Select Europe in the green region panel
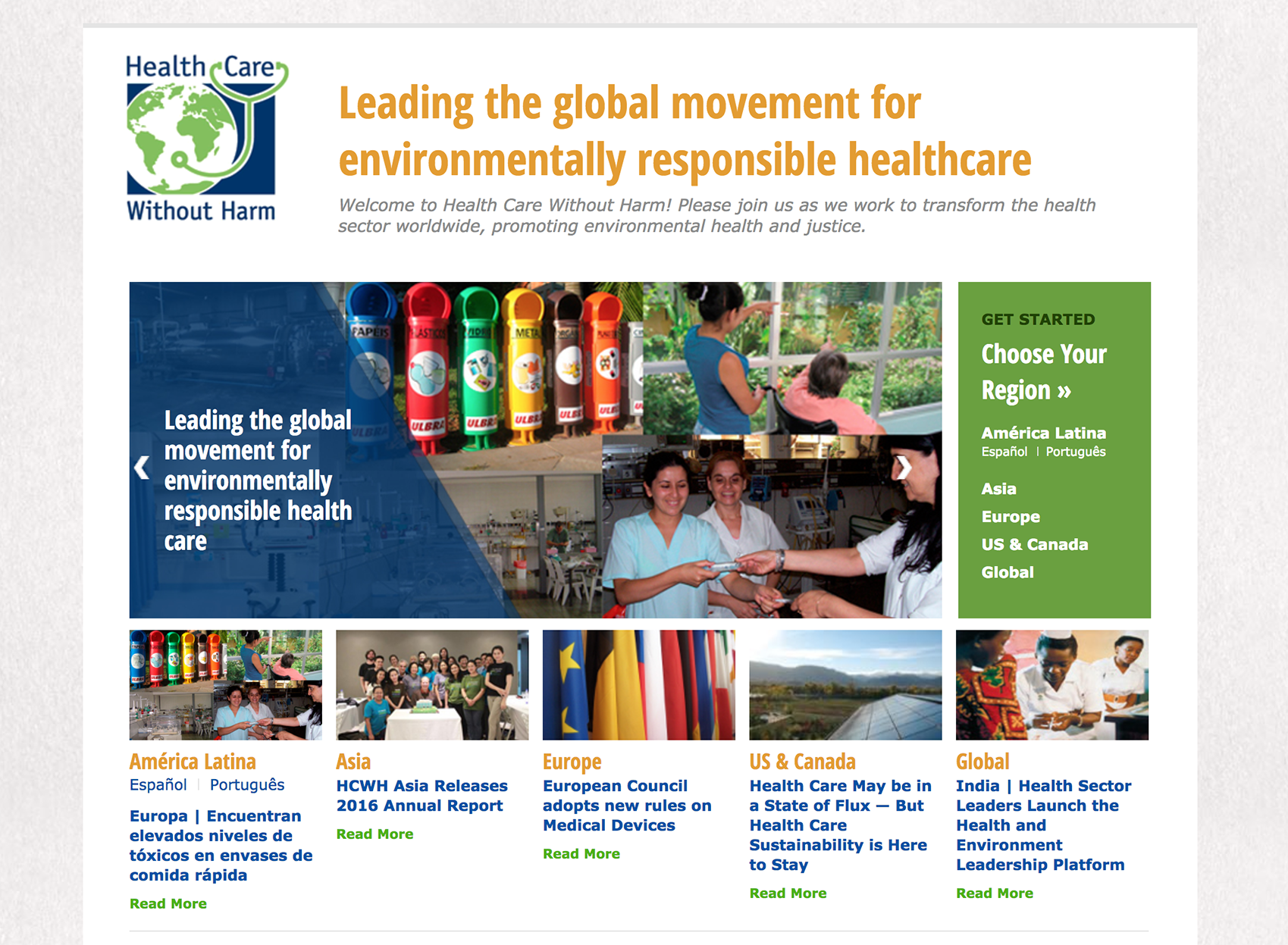The image size is (1288, 945). (1011, 517)
